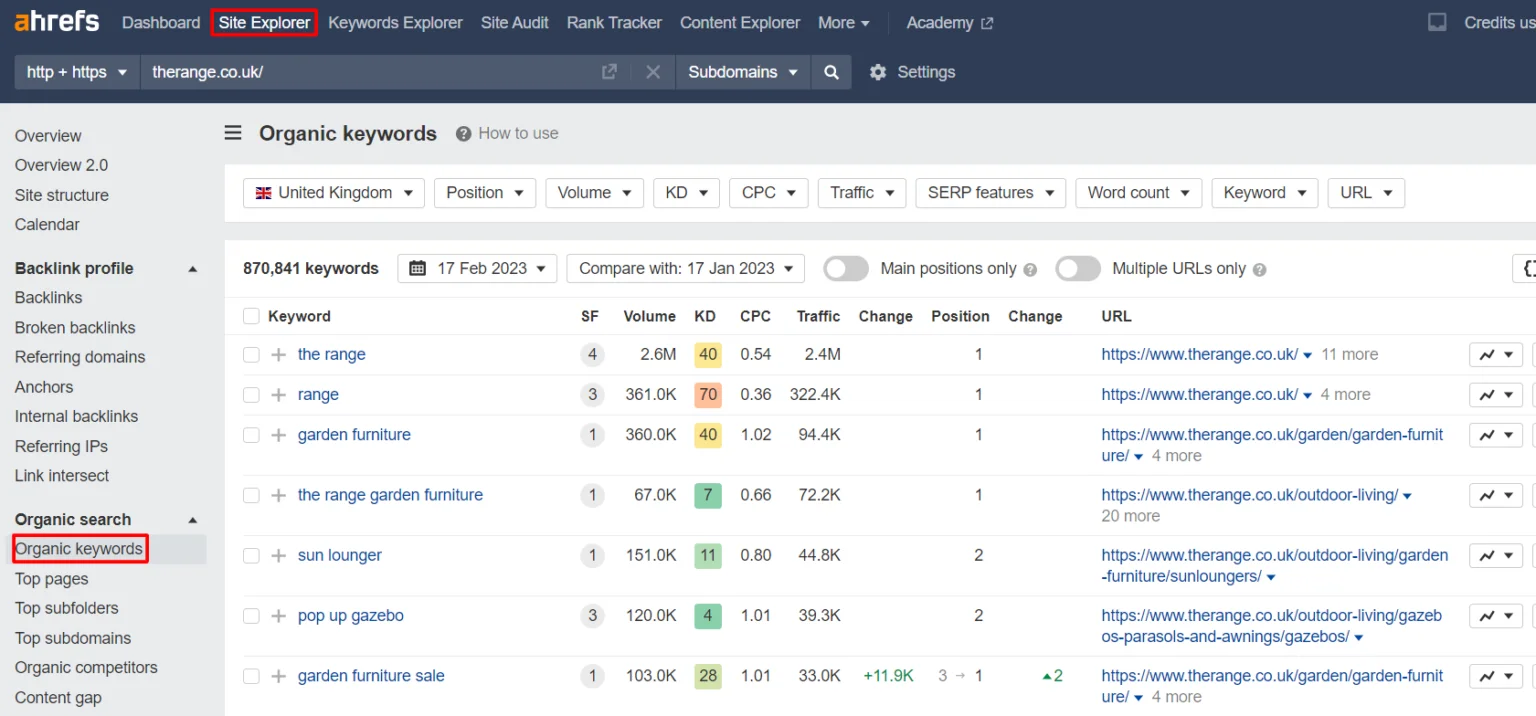Open Content Explorer in top nav

740,22
